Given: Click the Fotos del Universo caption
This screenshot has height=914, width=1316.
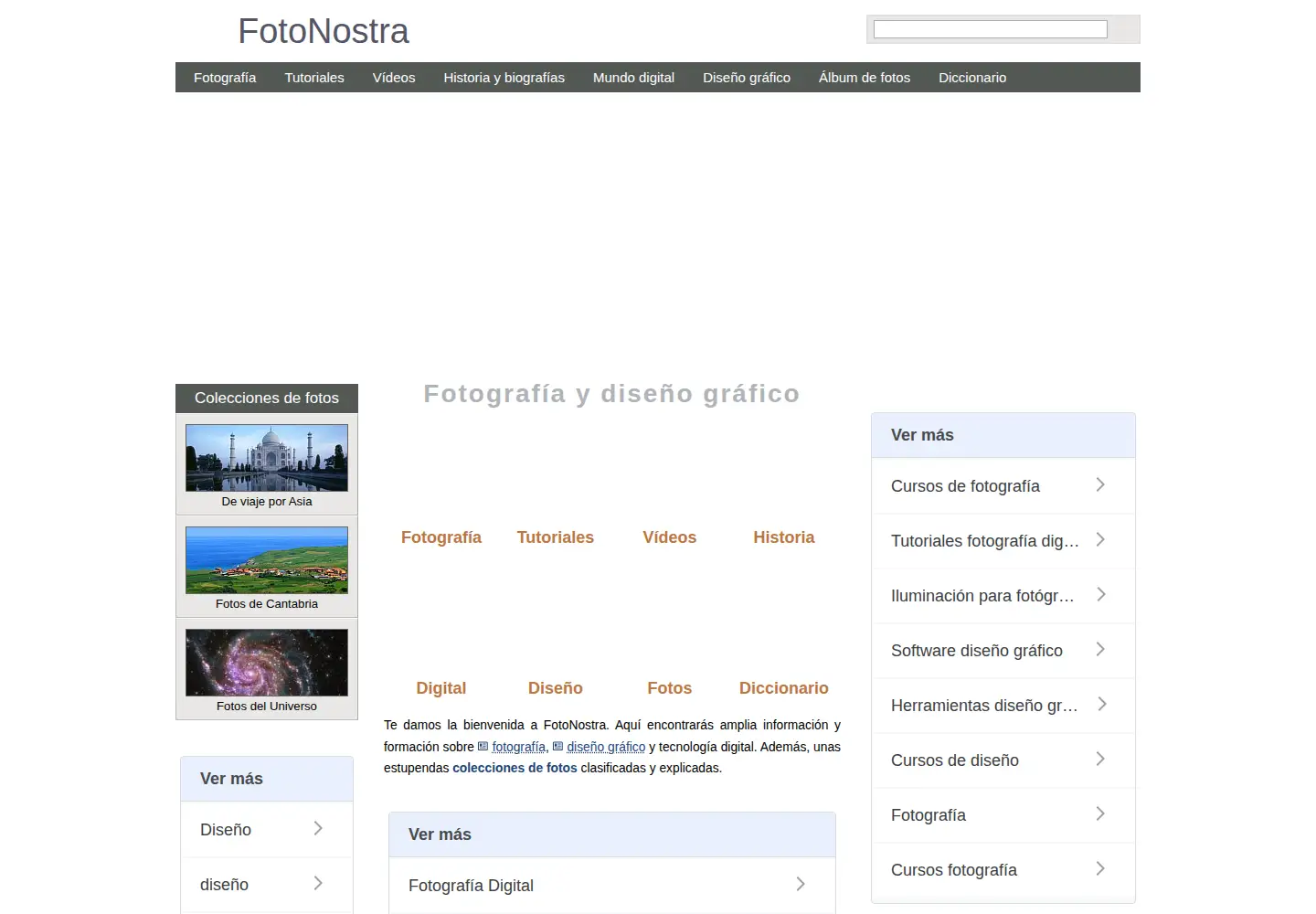Looking at the screenshot, I should pos(267,707).
